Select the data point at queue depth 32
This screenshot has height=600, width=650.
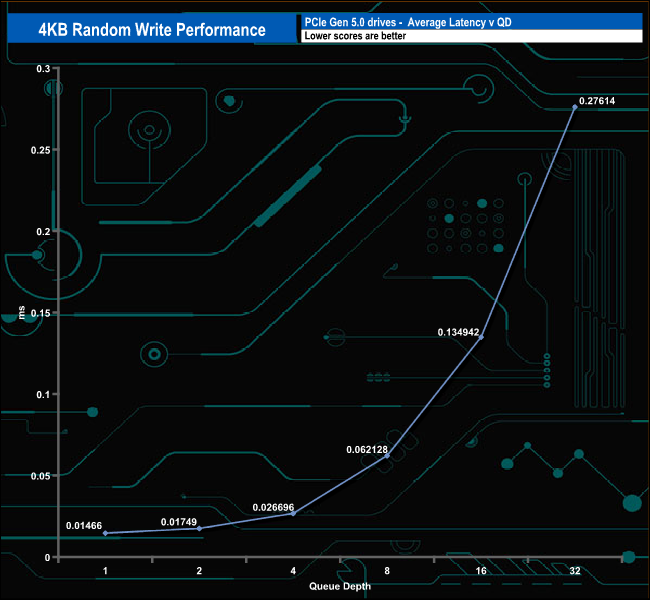coord(575,107)
